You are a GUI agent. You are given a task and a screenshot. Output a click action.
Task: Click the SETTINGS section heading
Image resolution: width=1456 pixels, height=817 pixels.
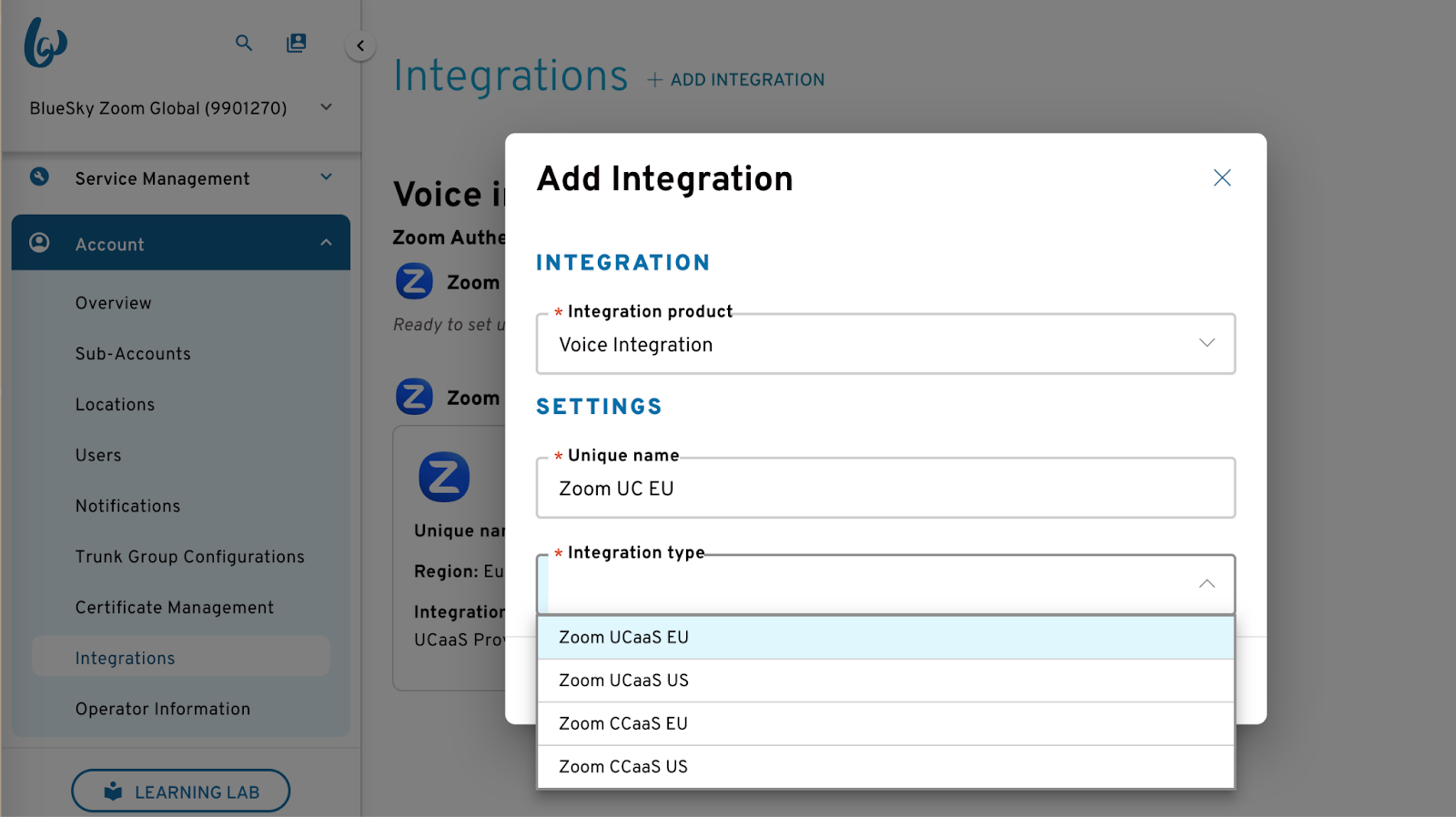[x=599, y=407]
